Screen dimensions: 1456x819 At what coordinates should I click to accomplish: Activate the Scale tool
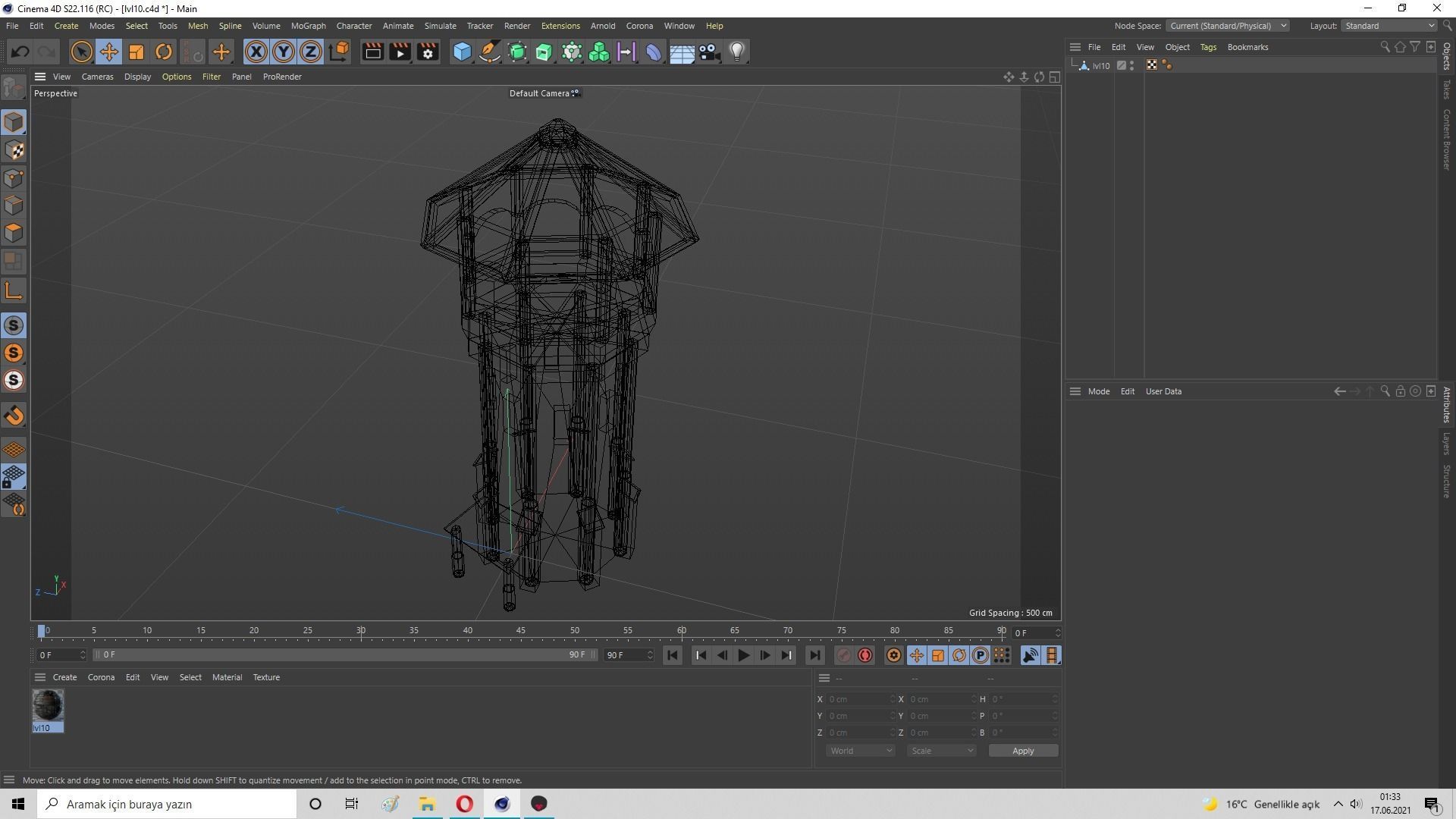pos(136,52)
